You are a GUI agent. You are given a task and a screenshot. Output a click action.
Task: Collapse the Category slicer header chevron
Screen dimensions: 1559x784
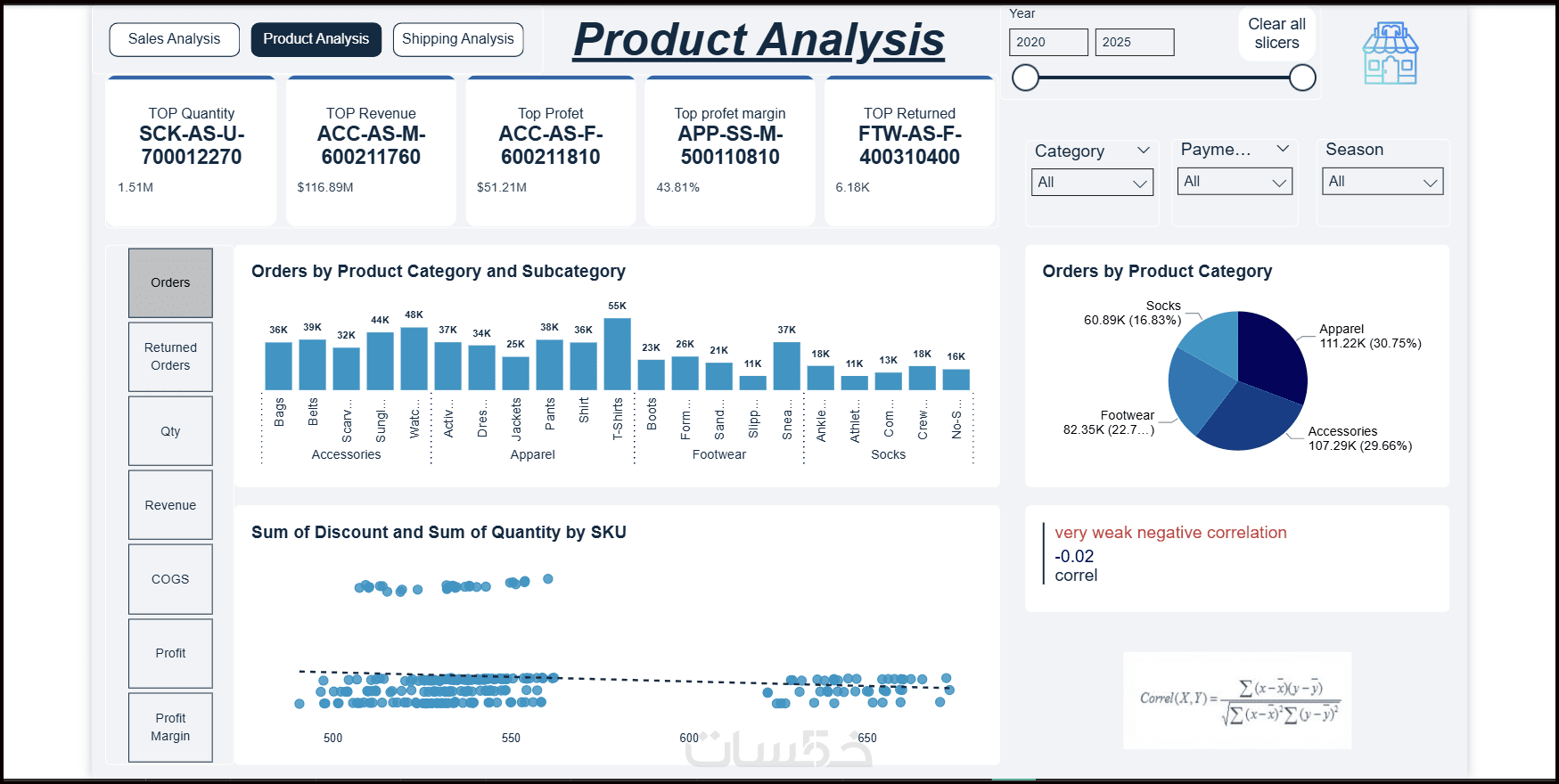(x=1144, y=151)
